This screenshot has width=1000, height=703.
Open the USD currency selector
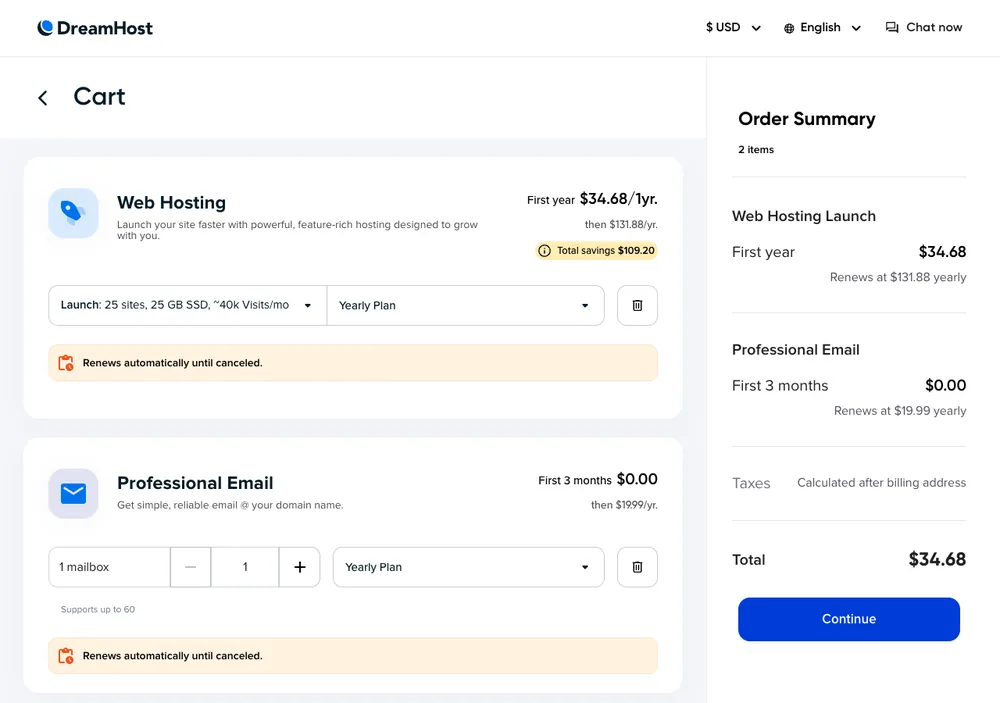[733, 27]
